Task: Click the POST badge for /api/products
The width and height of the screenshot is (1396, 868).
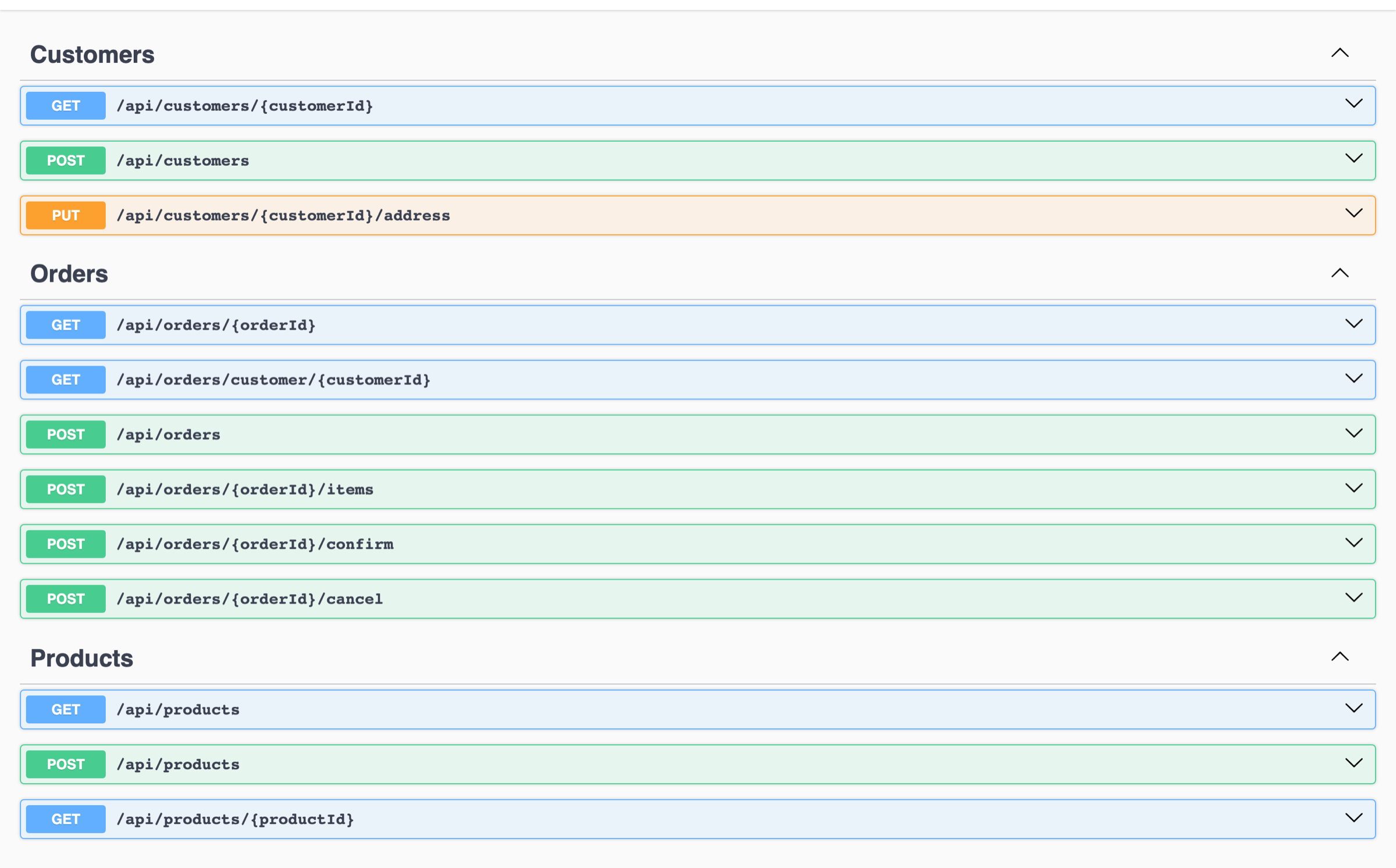Action: [x=66, y=764]
